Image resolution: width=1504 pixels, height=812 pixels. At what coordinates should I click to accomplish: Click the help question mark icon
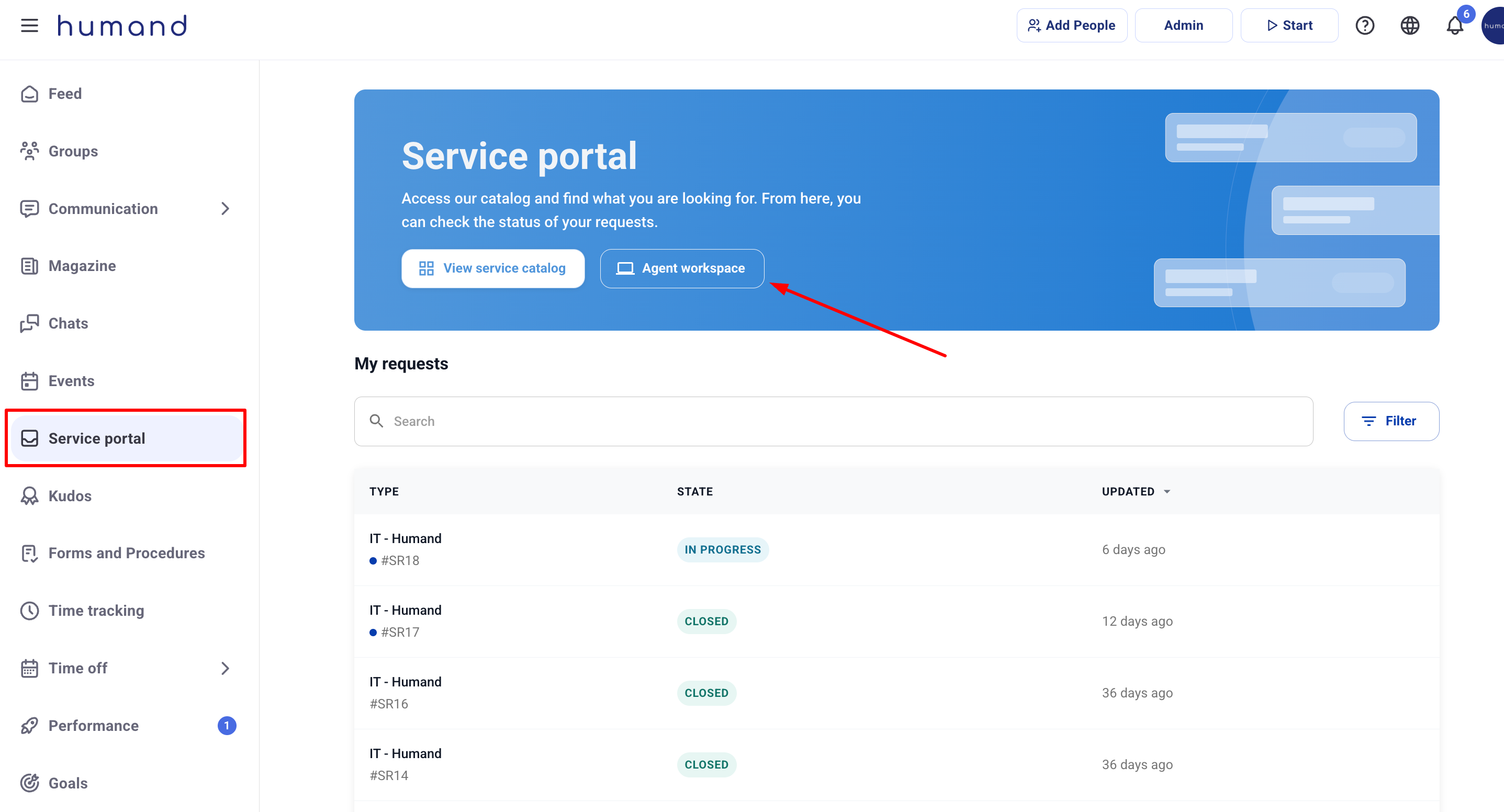1364,26
